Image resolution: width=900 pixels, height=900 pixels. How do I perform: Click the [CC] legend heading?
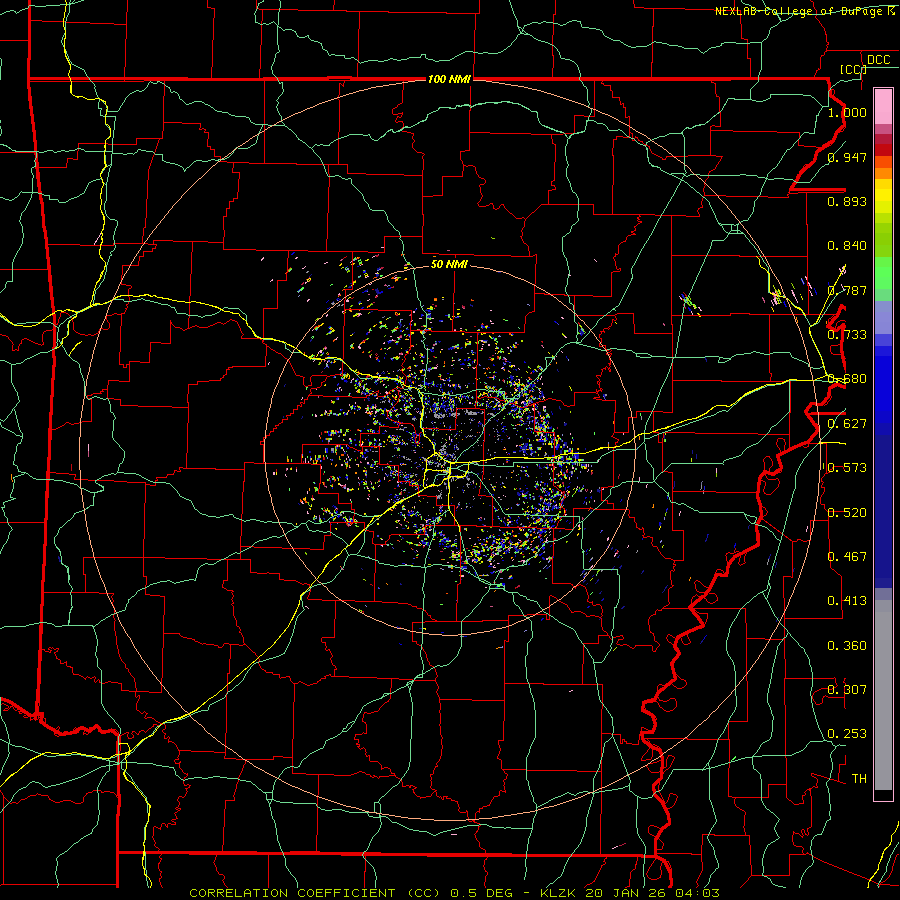click(x=853, y=69)
